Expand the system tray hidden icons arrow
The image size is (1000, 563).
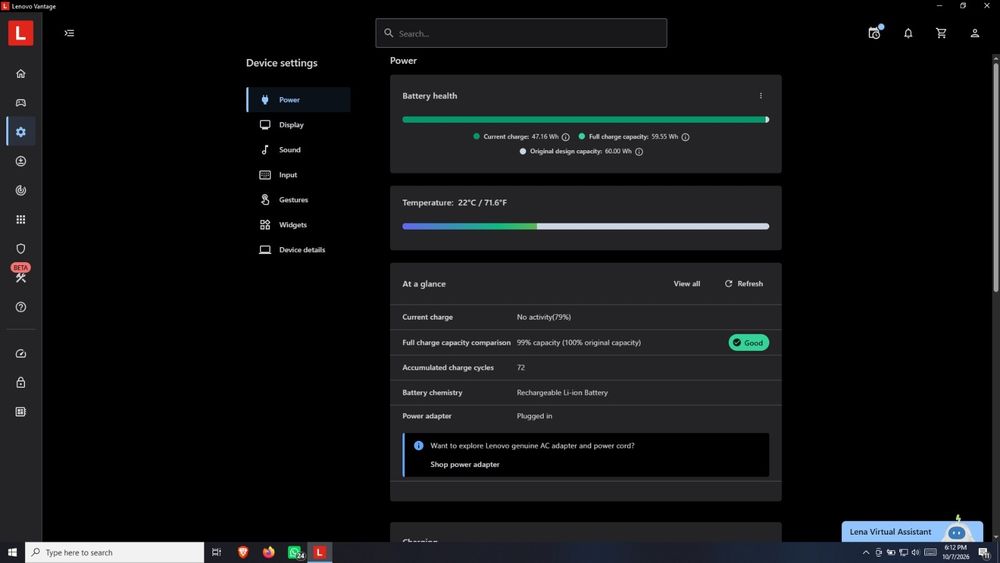click(865, 552)
